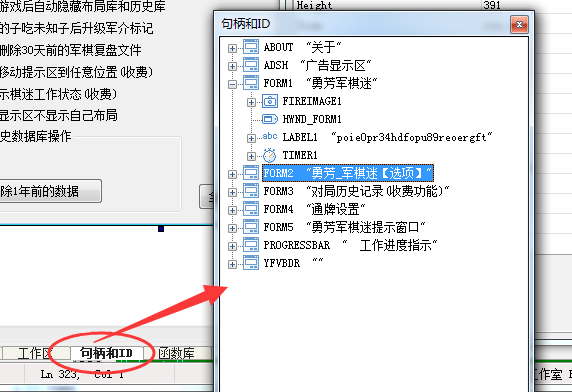Click the designer form's bottom resize handle

[x=161, y=229]
